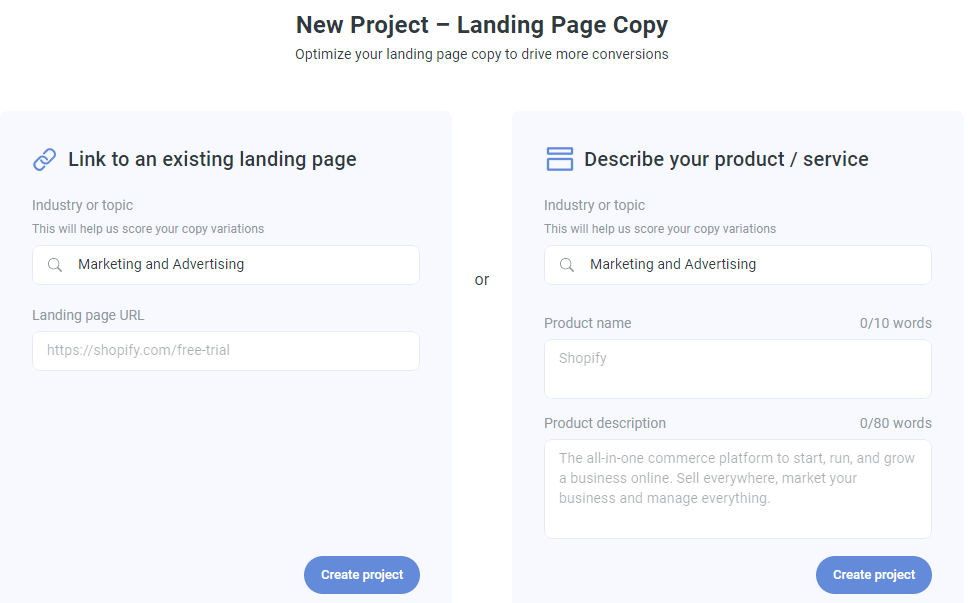Screen dimensions: 968x603
Task: Click the 'Landing page URL' label
Action: 88,315
